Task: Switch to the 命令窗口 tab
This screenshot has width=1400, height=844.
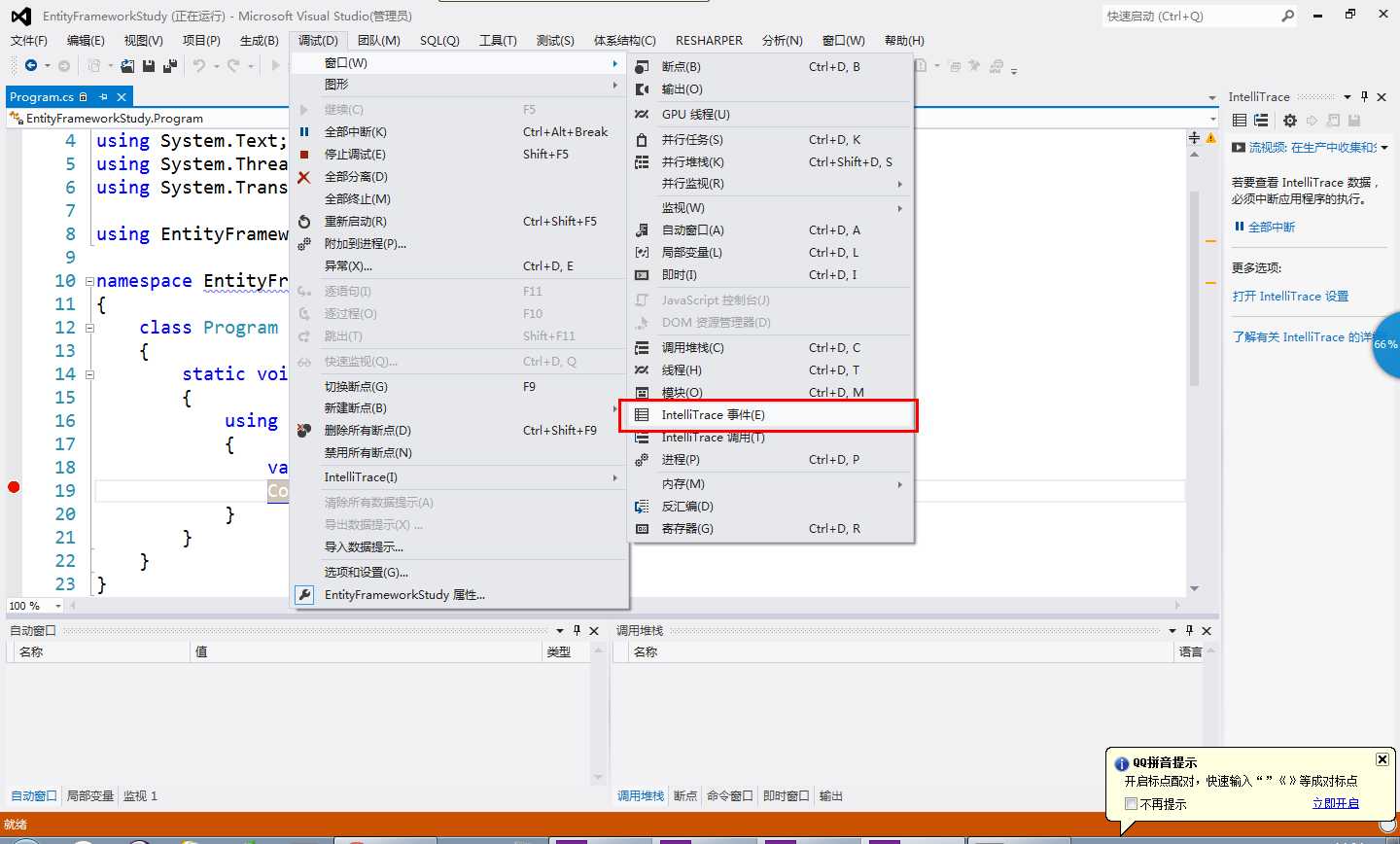Action: point(729,796)
